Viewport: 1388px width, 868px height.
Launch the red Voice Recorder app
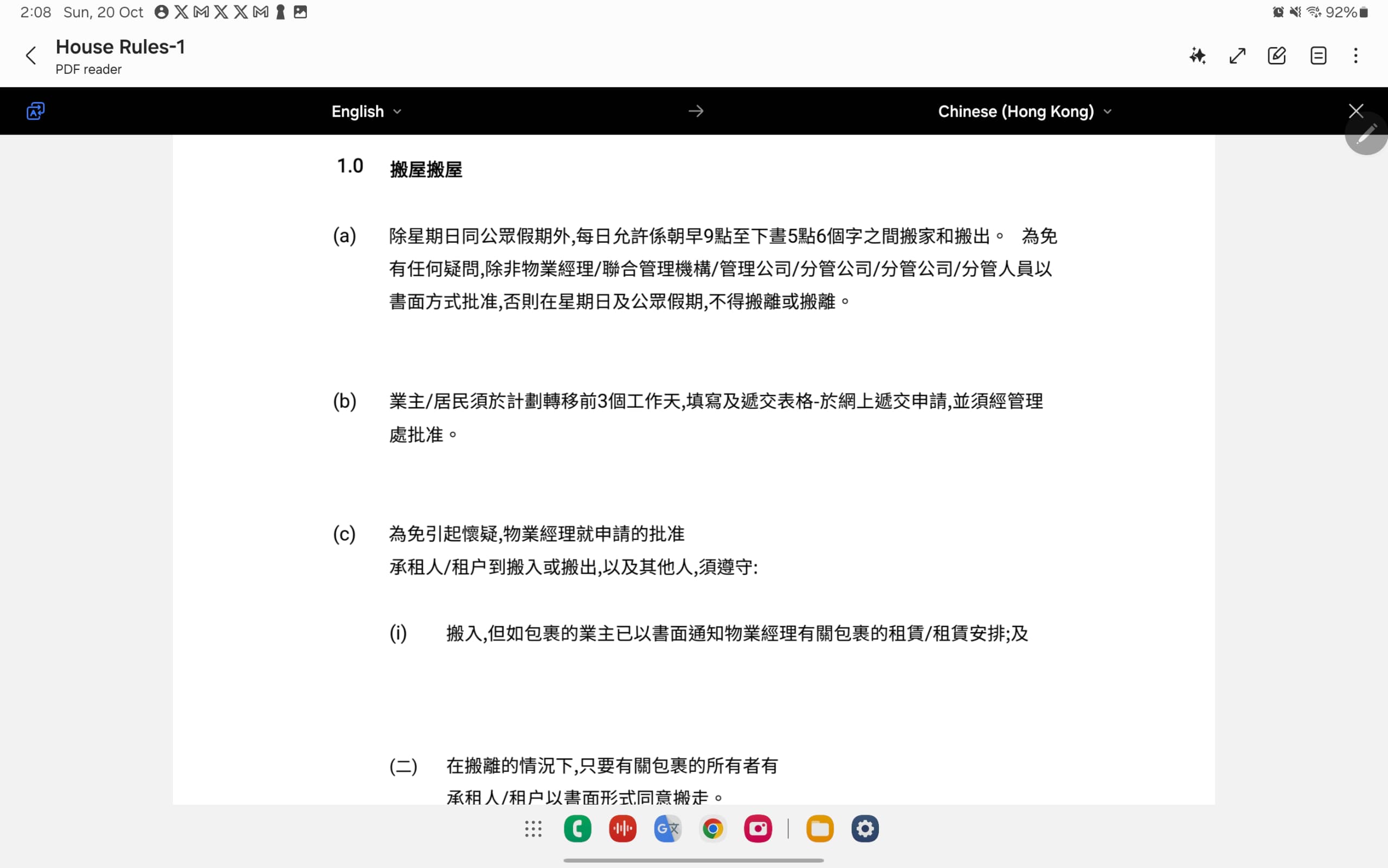pyautogui.click(x=622, y=828)
